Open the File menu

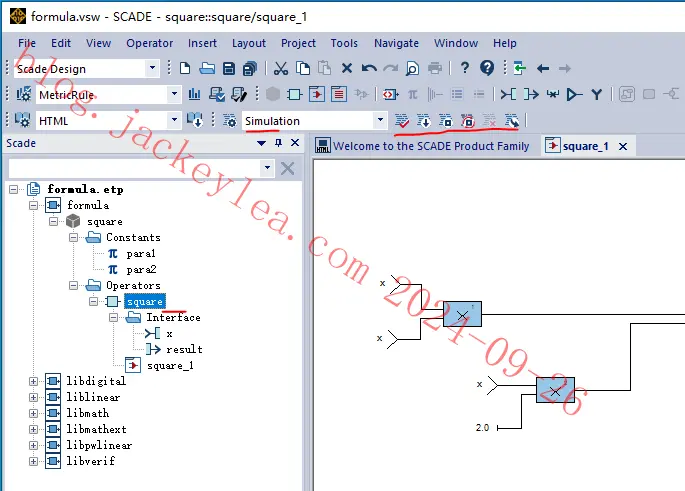click(27, 43)
